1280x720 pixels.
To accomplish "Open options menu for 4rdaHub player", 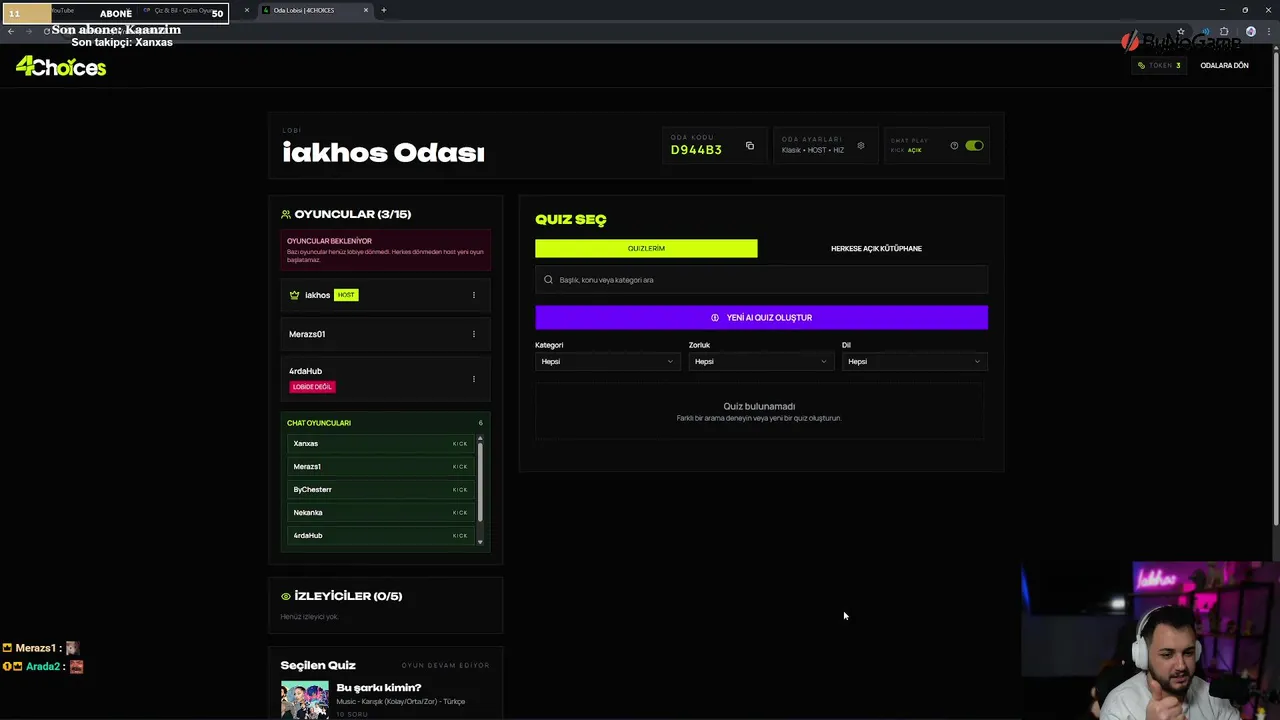I will click(474, 379).
